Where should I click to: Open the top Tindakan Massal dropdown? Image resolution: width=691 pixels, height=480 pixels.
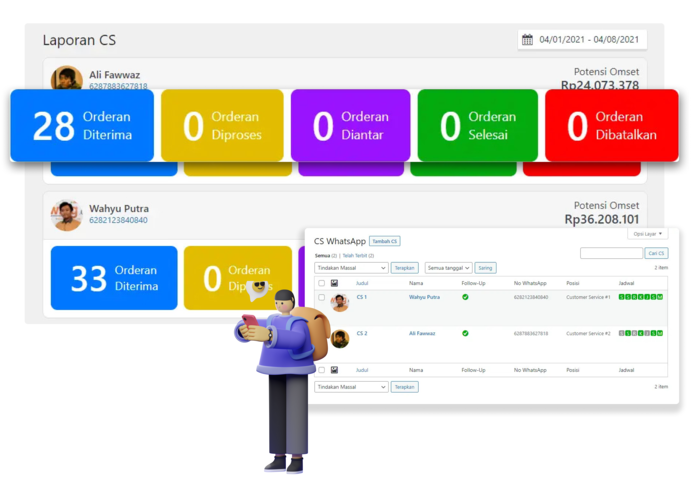coord(351,268)
